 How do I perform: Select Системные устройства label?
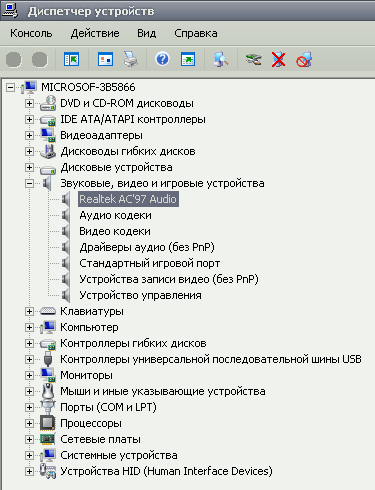[x=119, y=455]
